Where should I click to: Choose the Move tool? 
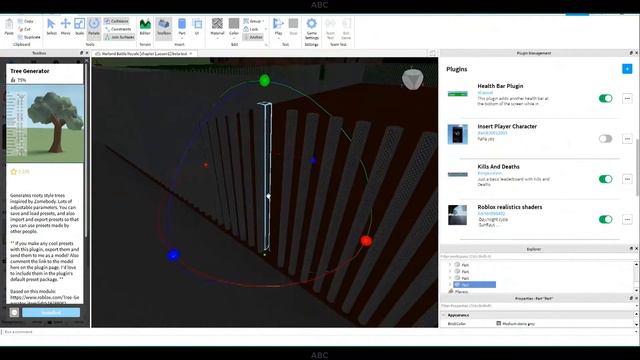click(x=65, y=27)
